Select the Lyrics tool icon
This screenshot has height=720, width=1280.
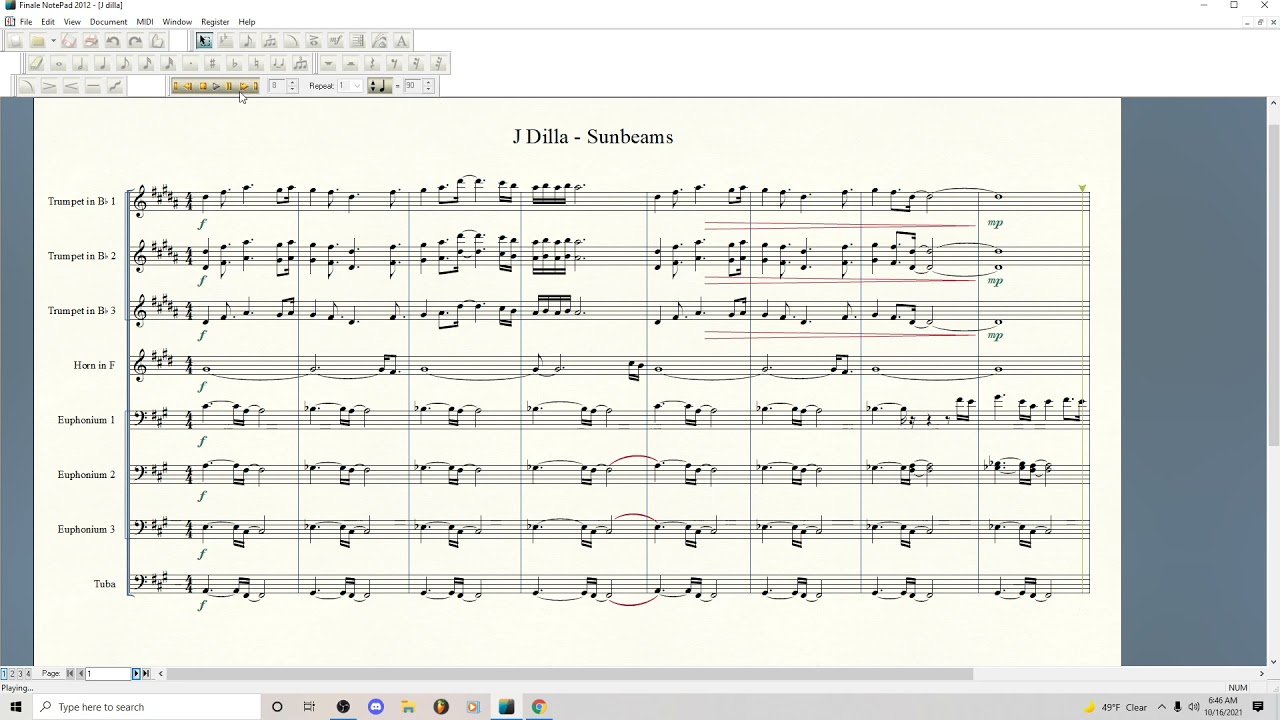(x=379, y=41)
